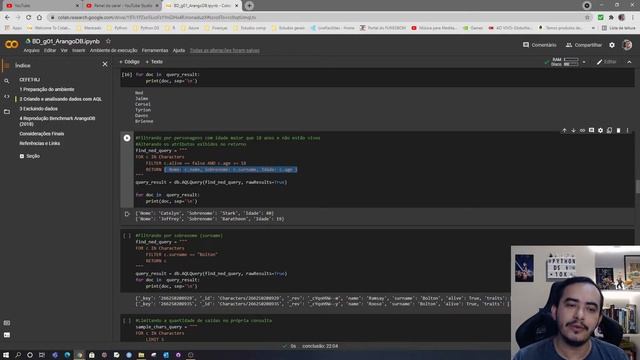Star the BD_g01_ArangoDB.ipynb notebook
The width and height of the screenshot is (640, 360).
108,41
